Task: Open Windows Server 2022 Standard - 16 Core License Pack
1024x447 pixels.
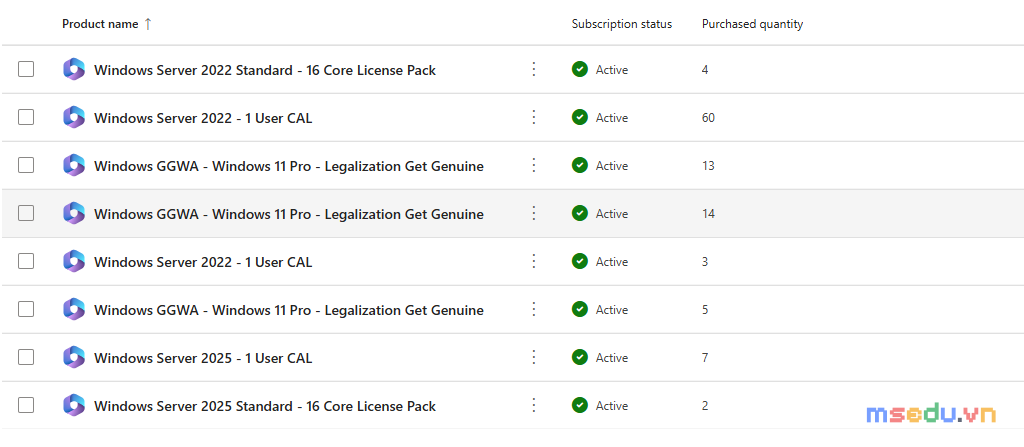Action: pos(265,70)
